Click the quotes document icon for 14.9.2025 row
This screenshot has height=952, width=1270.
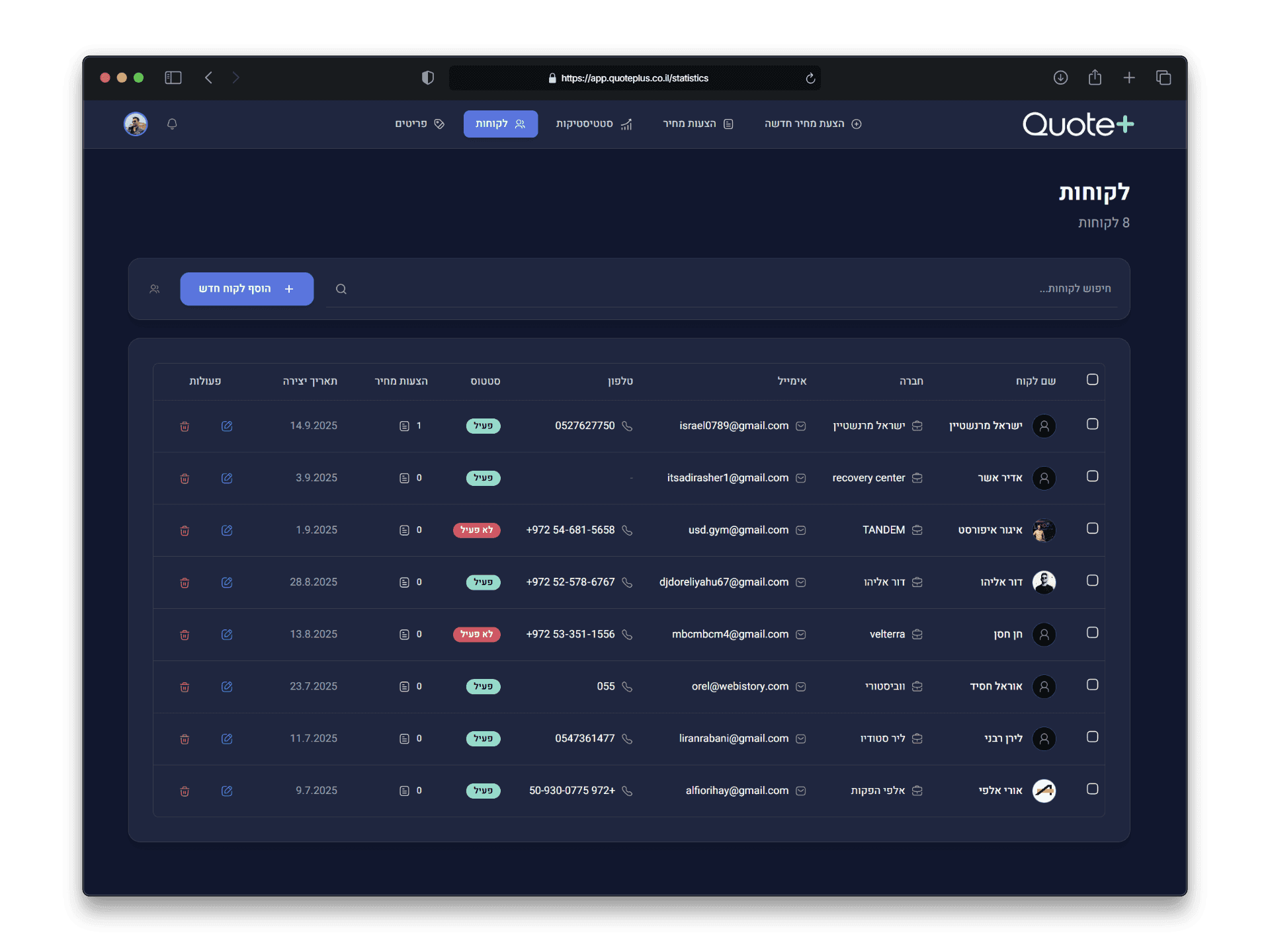(404, 426)
